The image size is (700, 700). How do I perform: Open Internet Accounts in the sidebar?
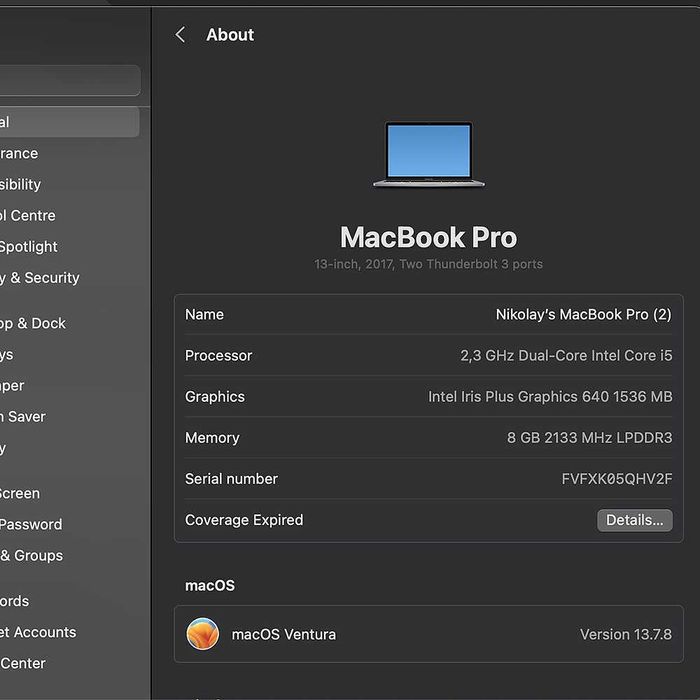coord(38,632)
